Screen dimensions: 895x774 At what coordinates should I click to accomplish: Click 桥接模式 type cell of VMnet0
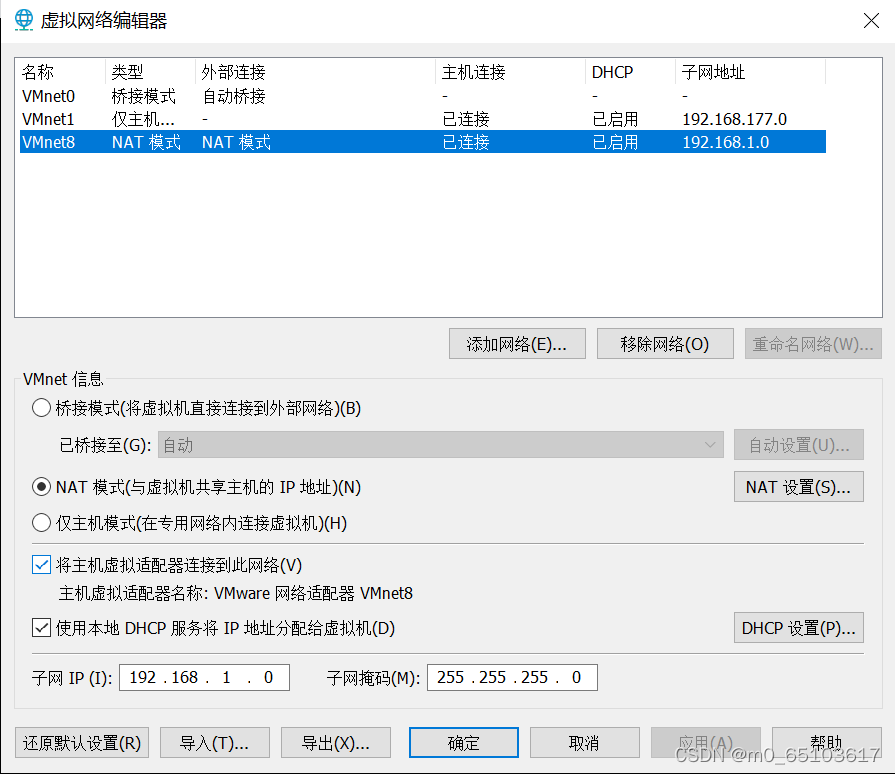pos(144,96)
